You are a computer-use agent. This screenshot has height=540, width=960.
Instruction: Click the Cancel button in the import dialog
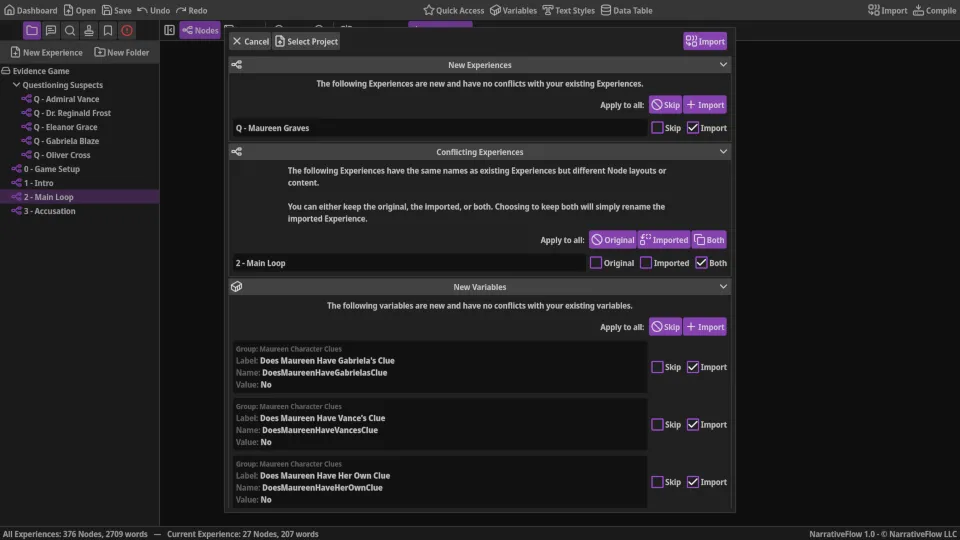pos(250,41)
